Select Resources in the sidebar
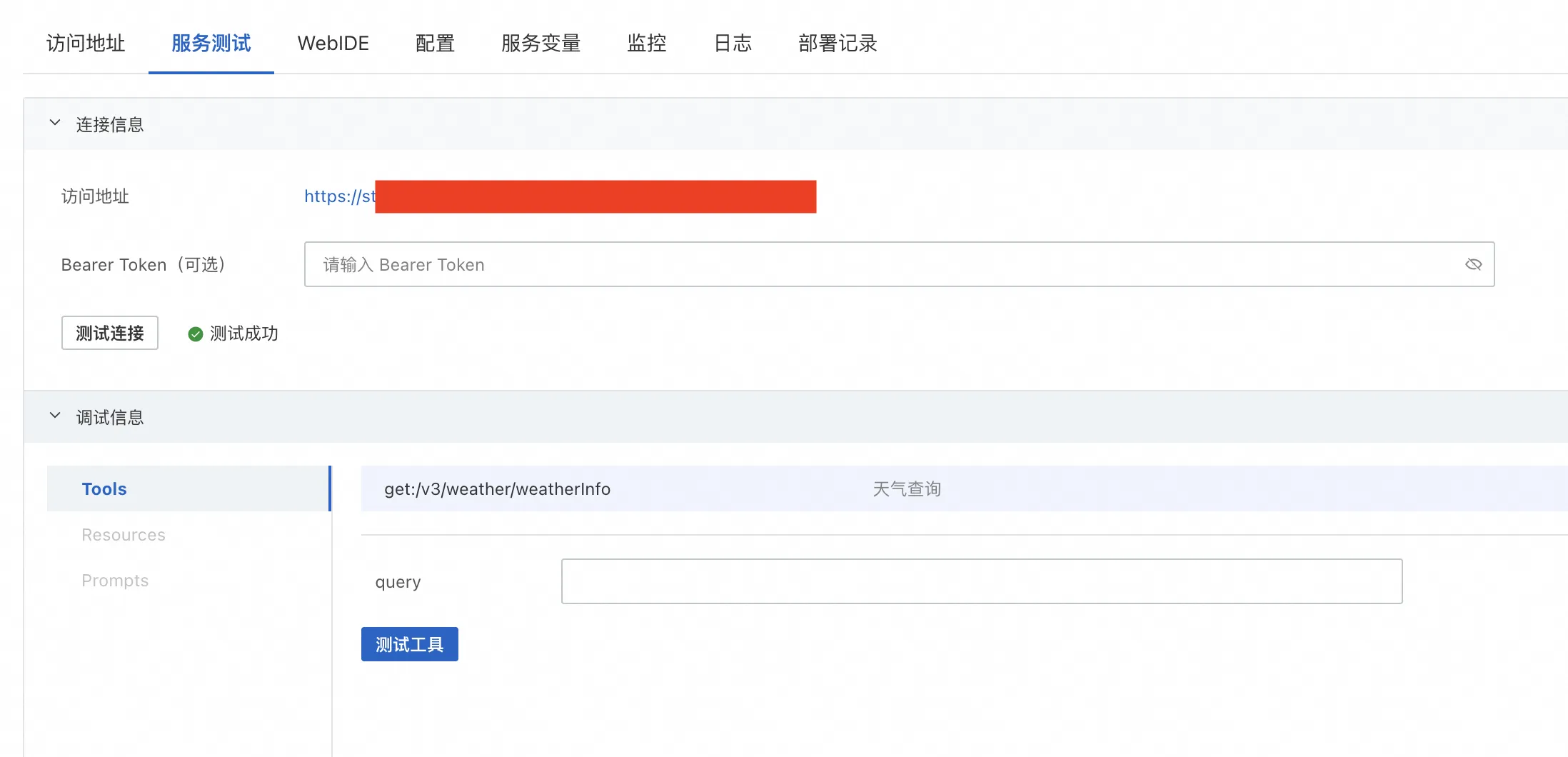This screenshot has height=757, width=1568. point(123,534)
